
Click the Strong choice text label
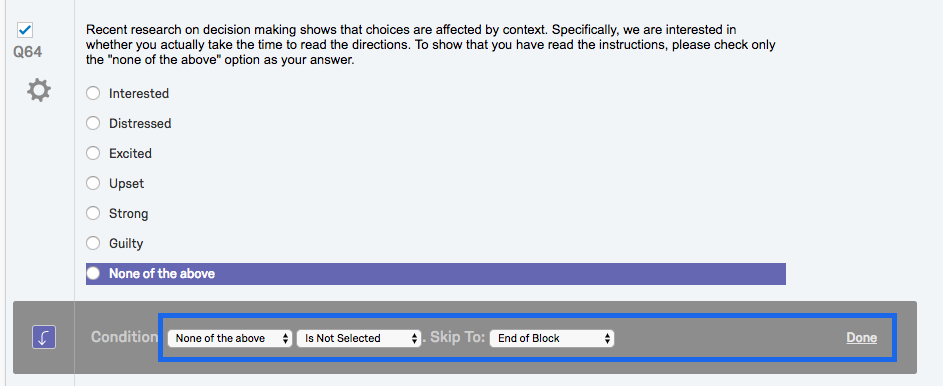point(128,213)
